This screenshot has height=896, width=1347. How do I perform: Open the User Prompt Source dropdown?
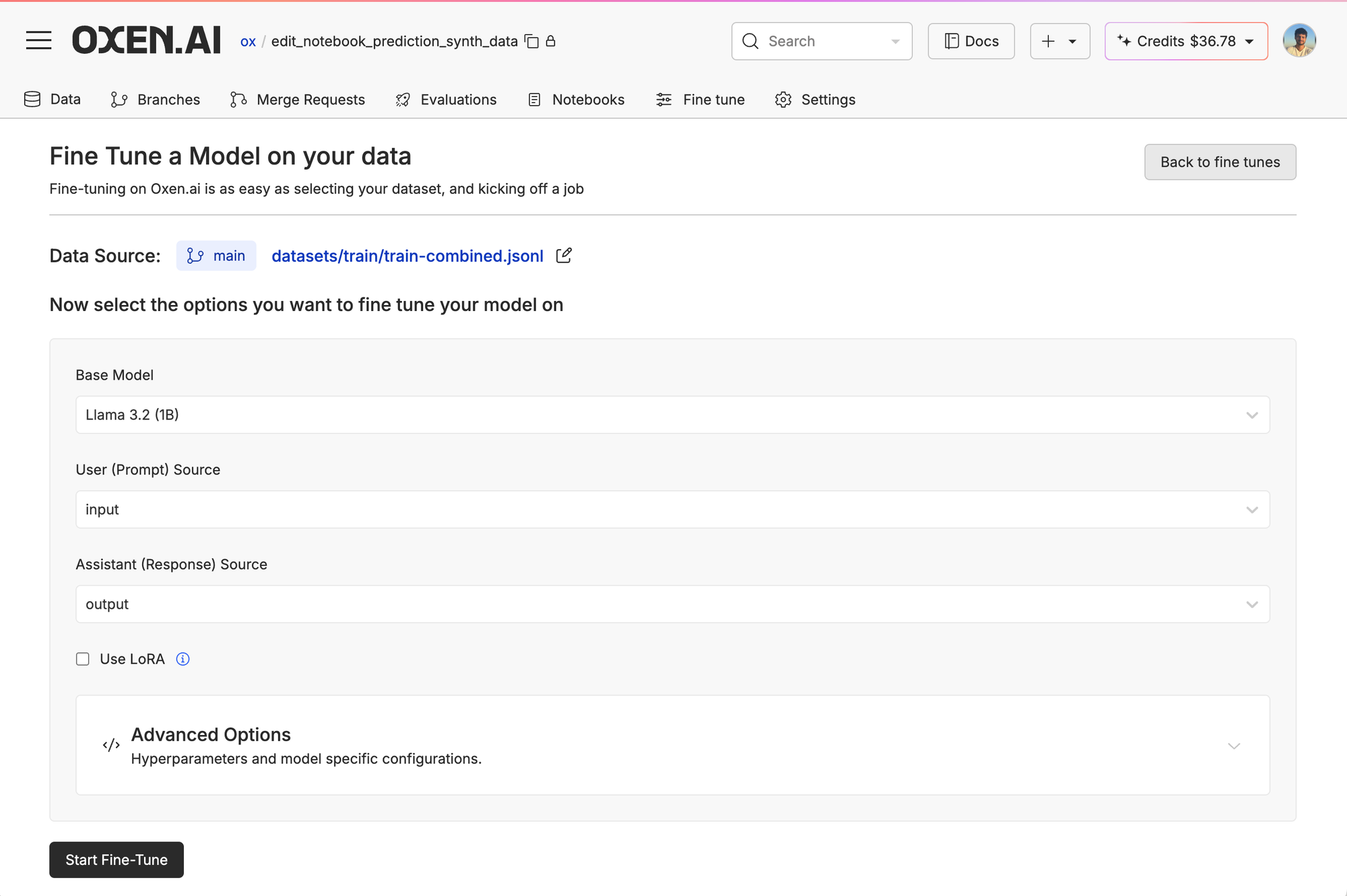pyautogui.click(x=672, y=510)
